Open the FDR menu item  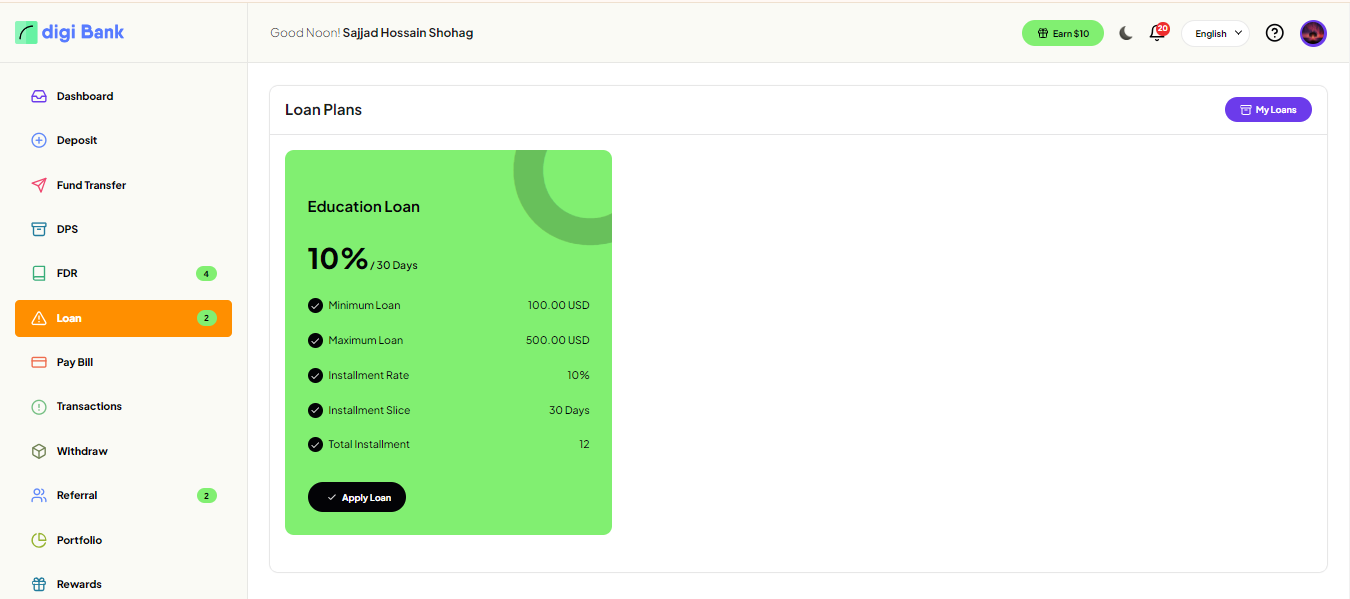click(x=67, y=273)
